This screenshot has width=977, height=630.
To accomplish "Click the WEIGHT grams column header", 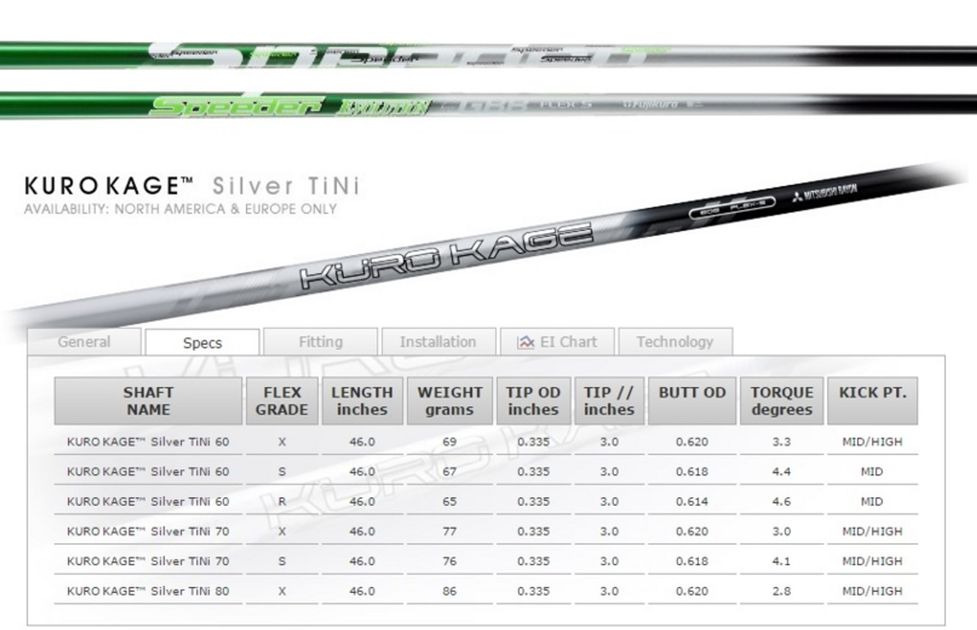I will [450, 401].
